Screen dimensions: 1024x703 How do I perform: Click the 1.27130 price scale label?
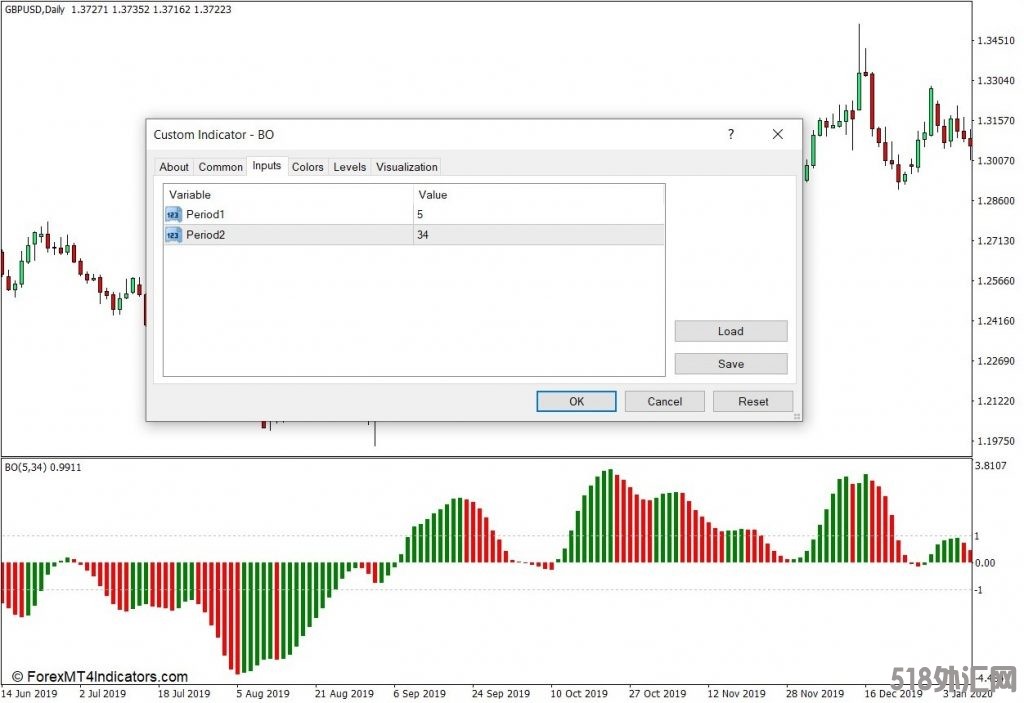pyautogui.click(x=996, y=241)
